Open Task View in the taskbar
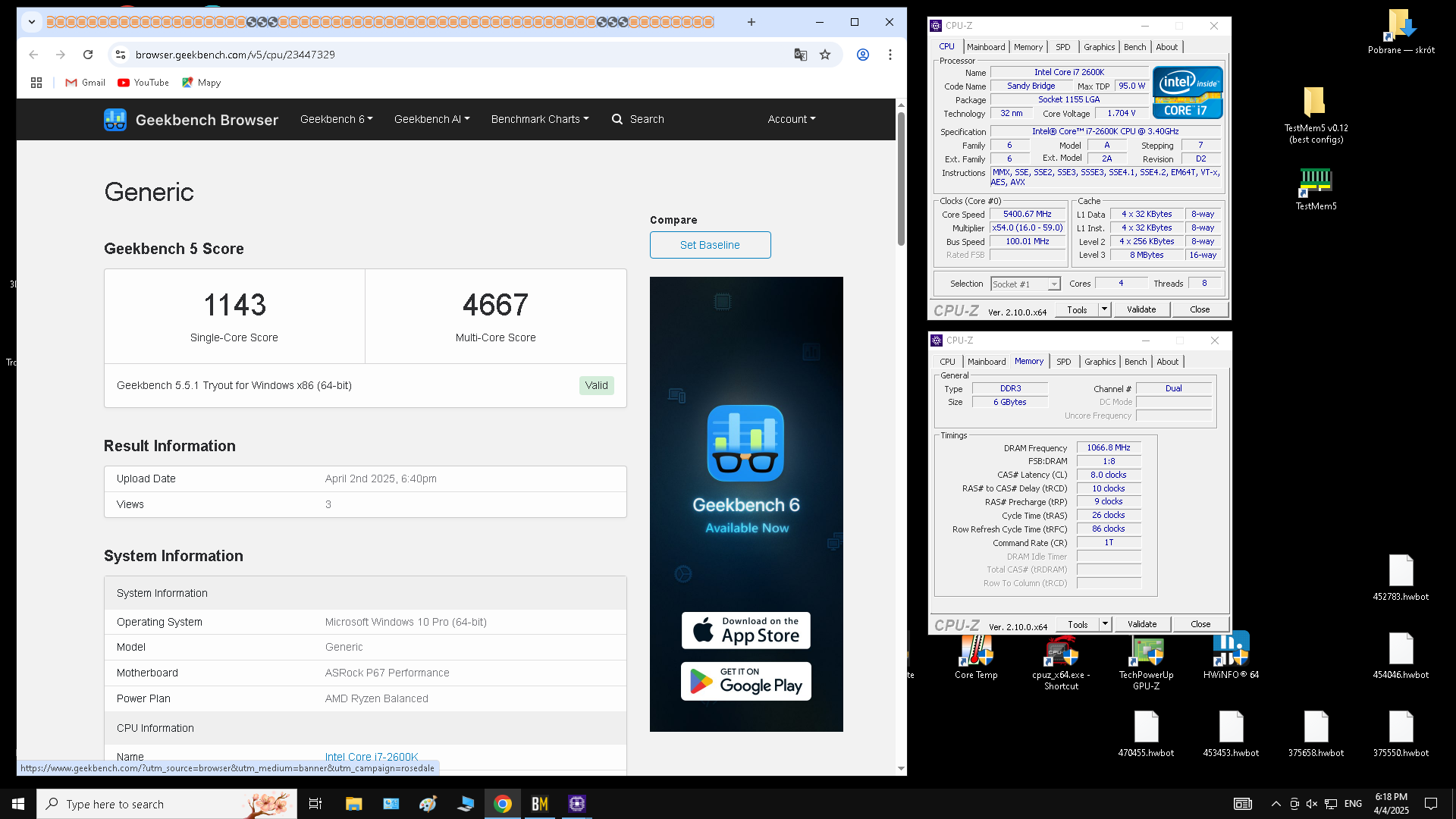The image size is (1456, 819). tap(315, 804)
